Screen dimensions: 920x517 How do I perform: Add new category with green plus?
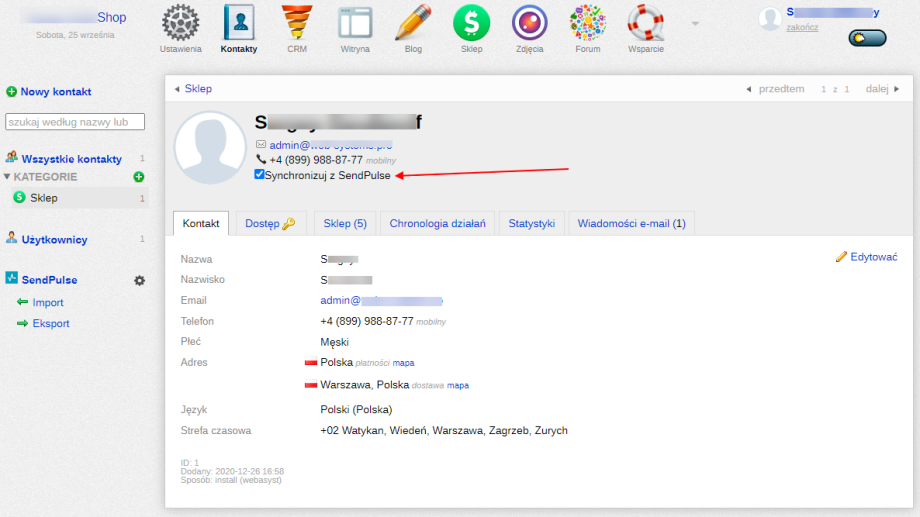pyautogui.click(x=139, y=177)
